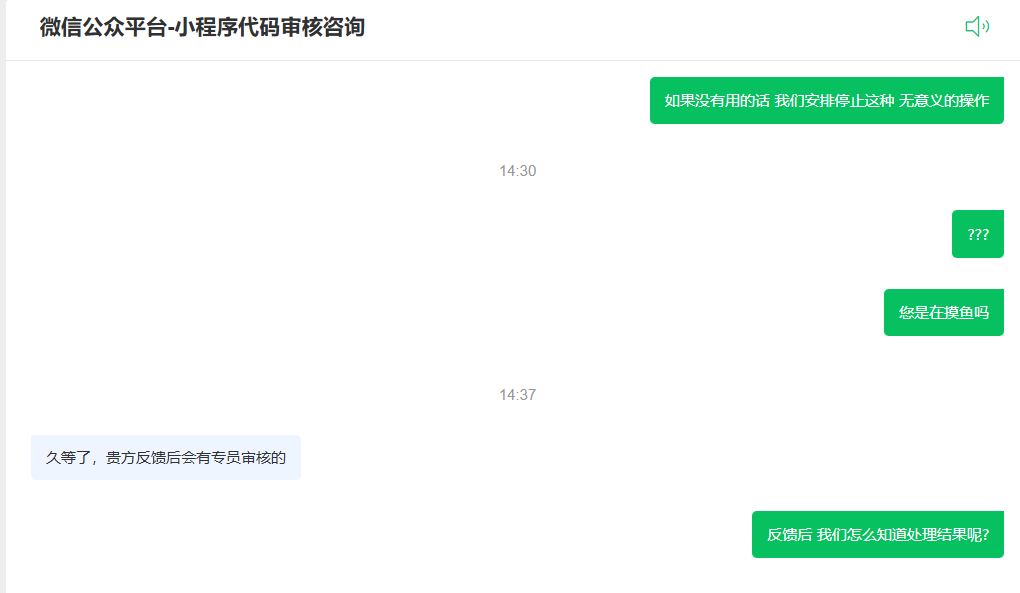
Task: Click the 无意义的操作 phrase in the first message
Action: click(944, 101)
